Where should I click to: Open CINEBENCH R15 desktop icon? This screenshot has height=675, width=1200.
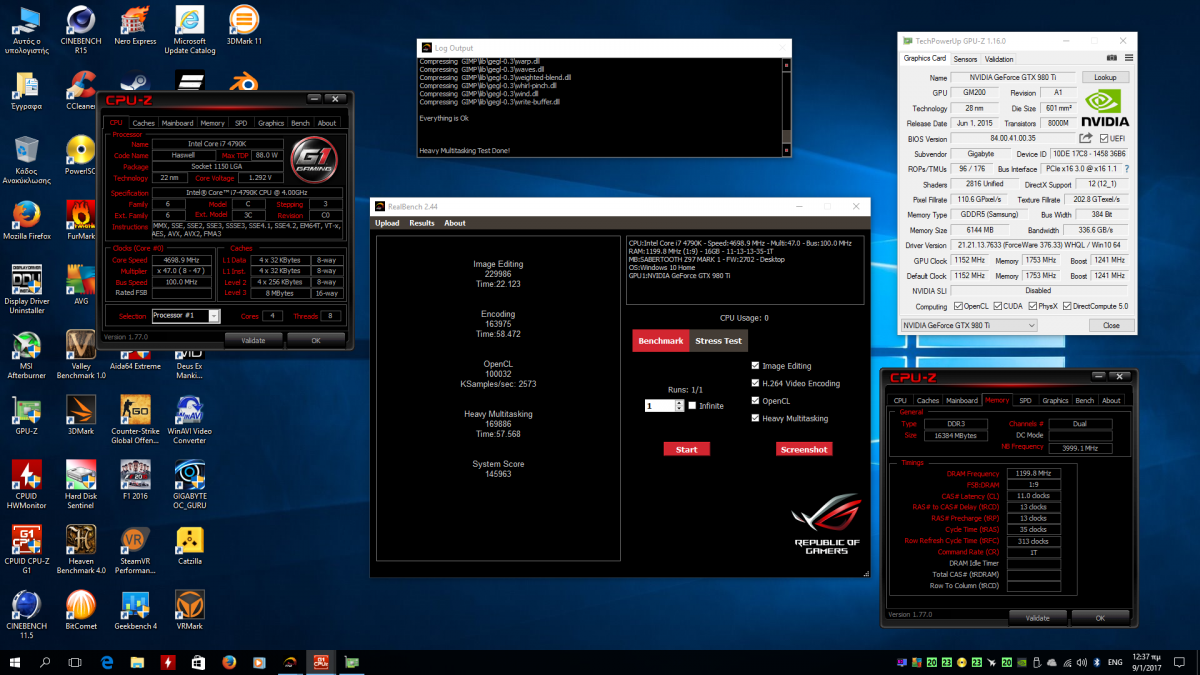click(80, 28)
